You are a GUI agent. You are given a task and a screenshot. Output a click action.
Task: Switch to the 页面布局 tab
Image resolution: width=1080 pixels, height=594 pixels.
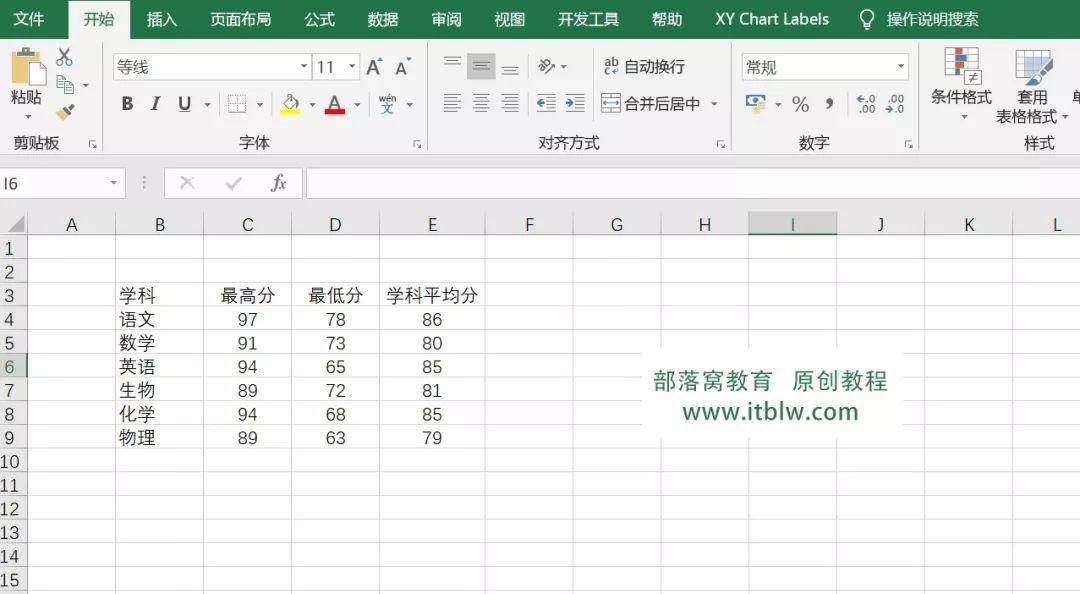pyautogui.click(x=240, y=19)
